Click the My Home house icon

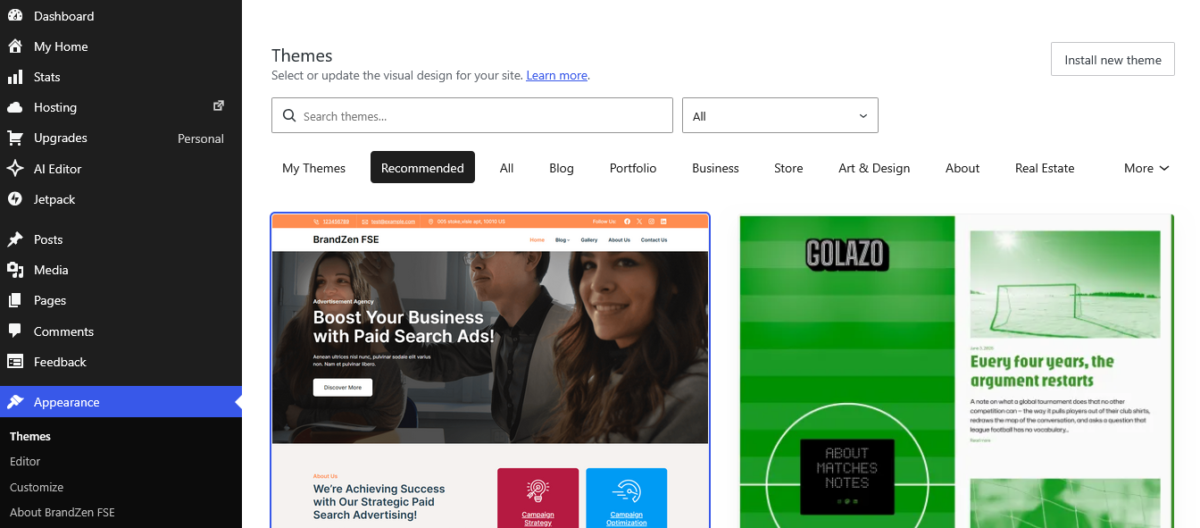point(15,46)
